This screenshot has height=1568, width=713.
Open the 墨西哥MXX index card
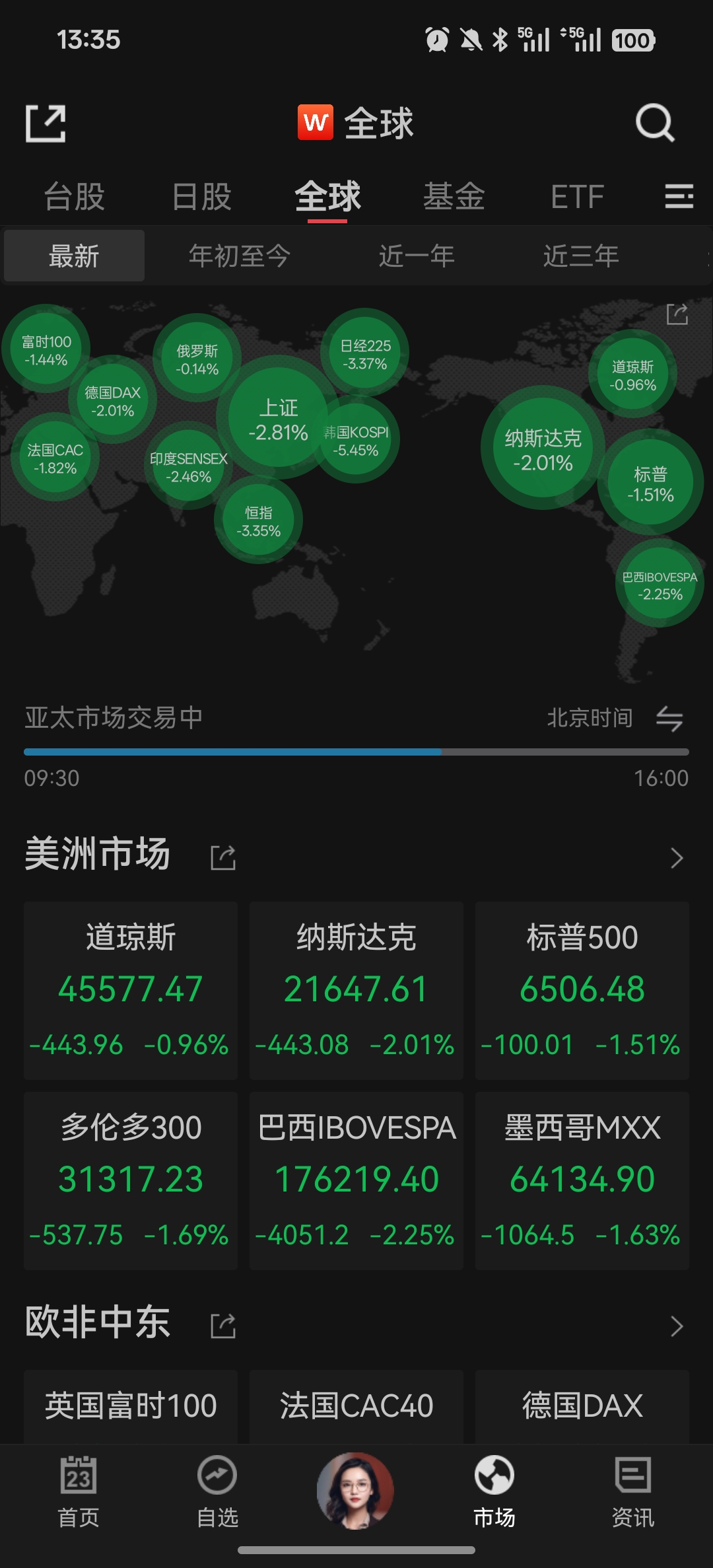click(x=582, y=1180)
